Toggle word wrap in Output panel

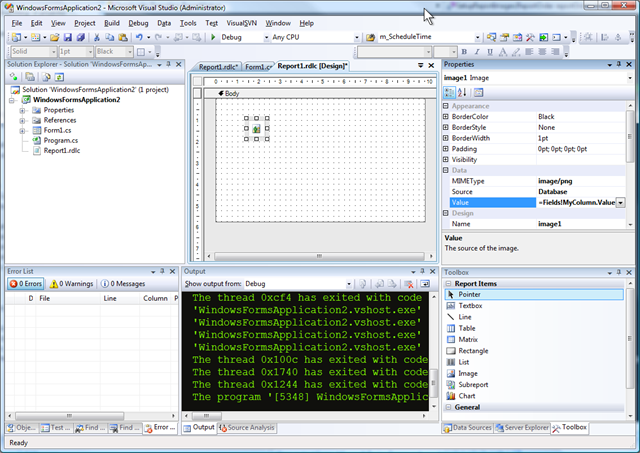pyautogui.click(x=424, y=284)
